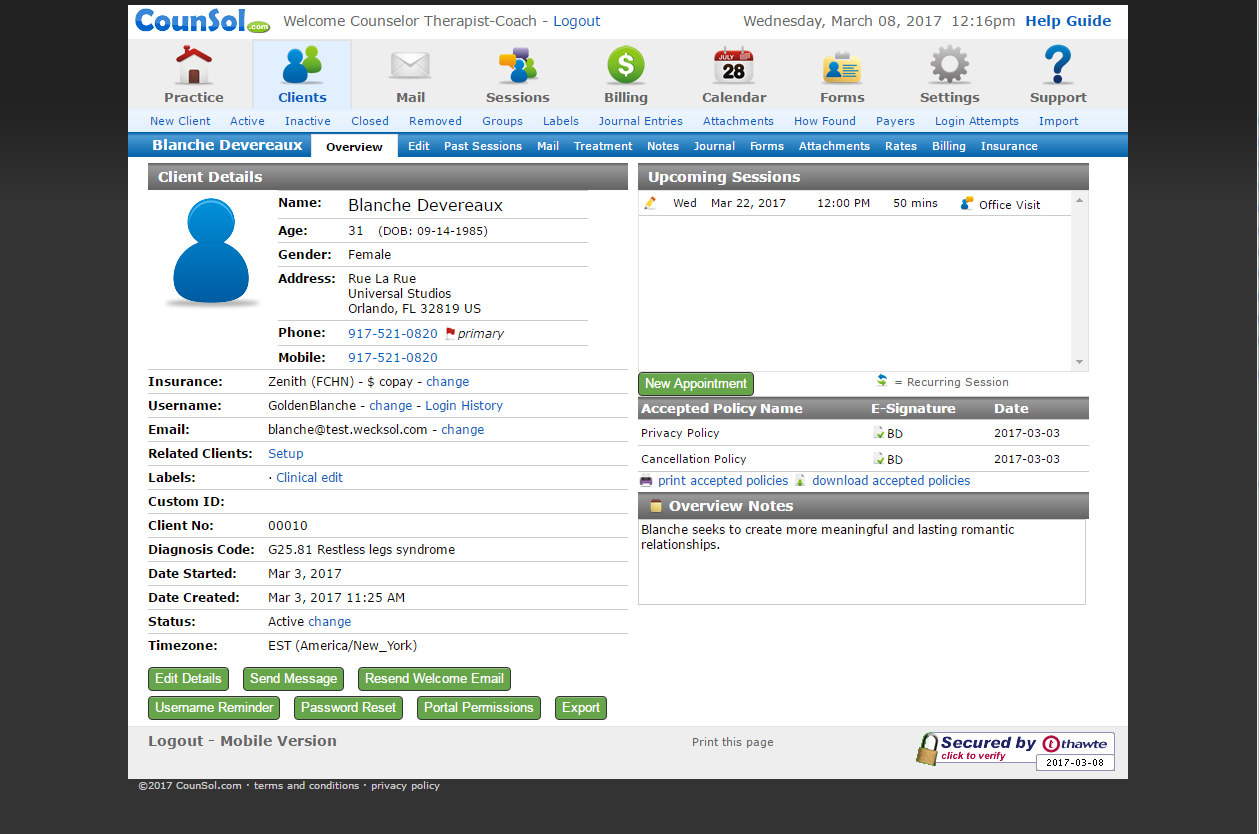Click the client avatar silhouette image

211,252
